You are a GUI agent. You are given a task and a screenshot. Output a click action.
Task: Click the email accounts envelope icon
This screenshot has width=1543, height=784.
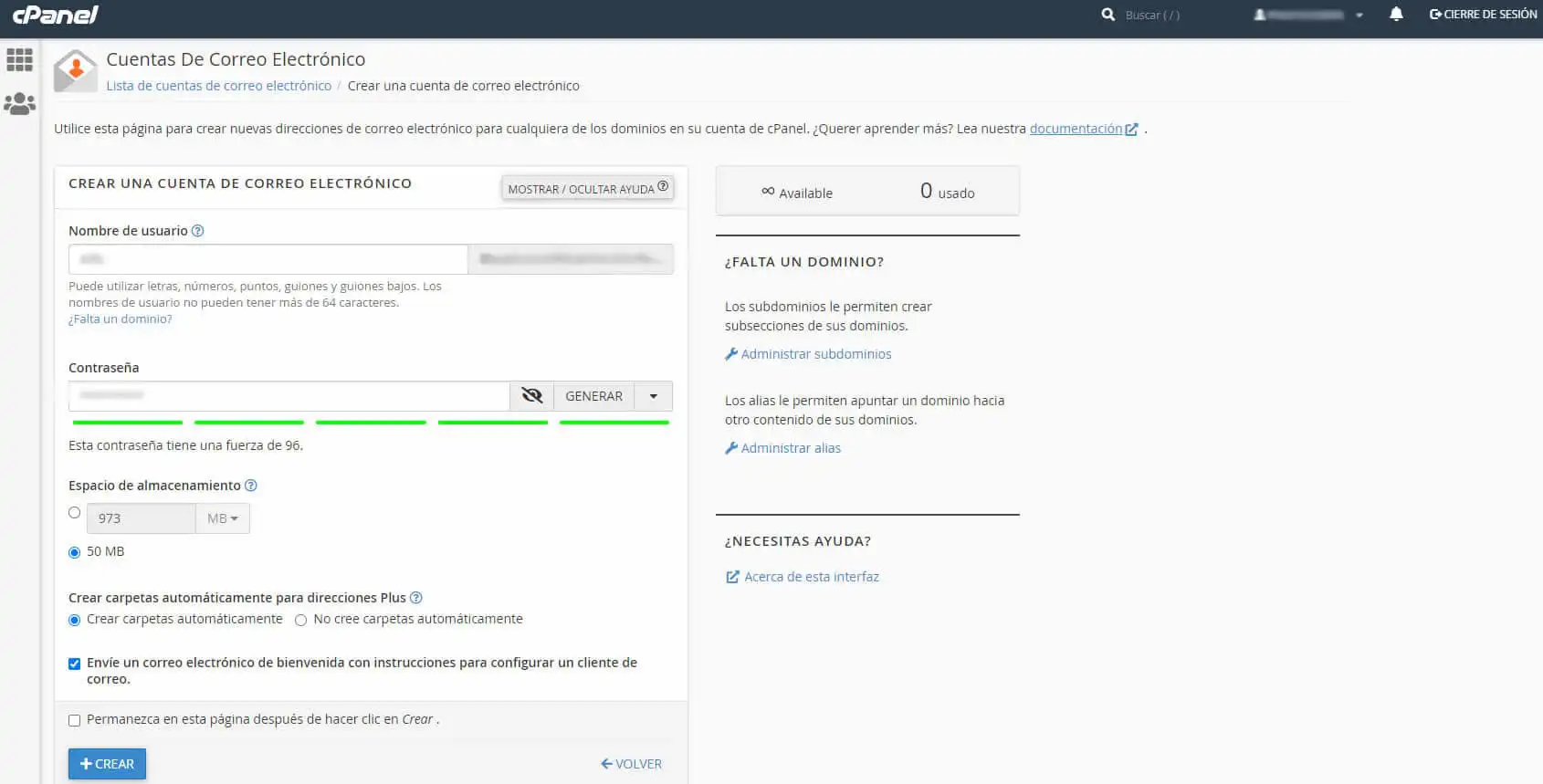75,71
